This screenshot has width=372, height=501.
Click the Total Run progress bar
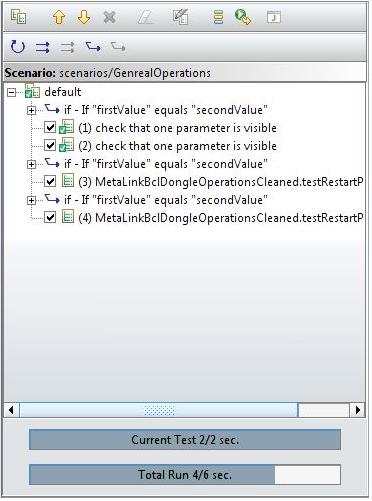(x=185, y=474)
